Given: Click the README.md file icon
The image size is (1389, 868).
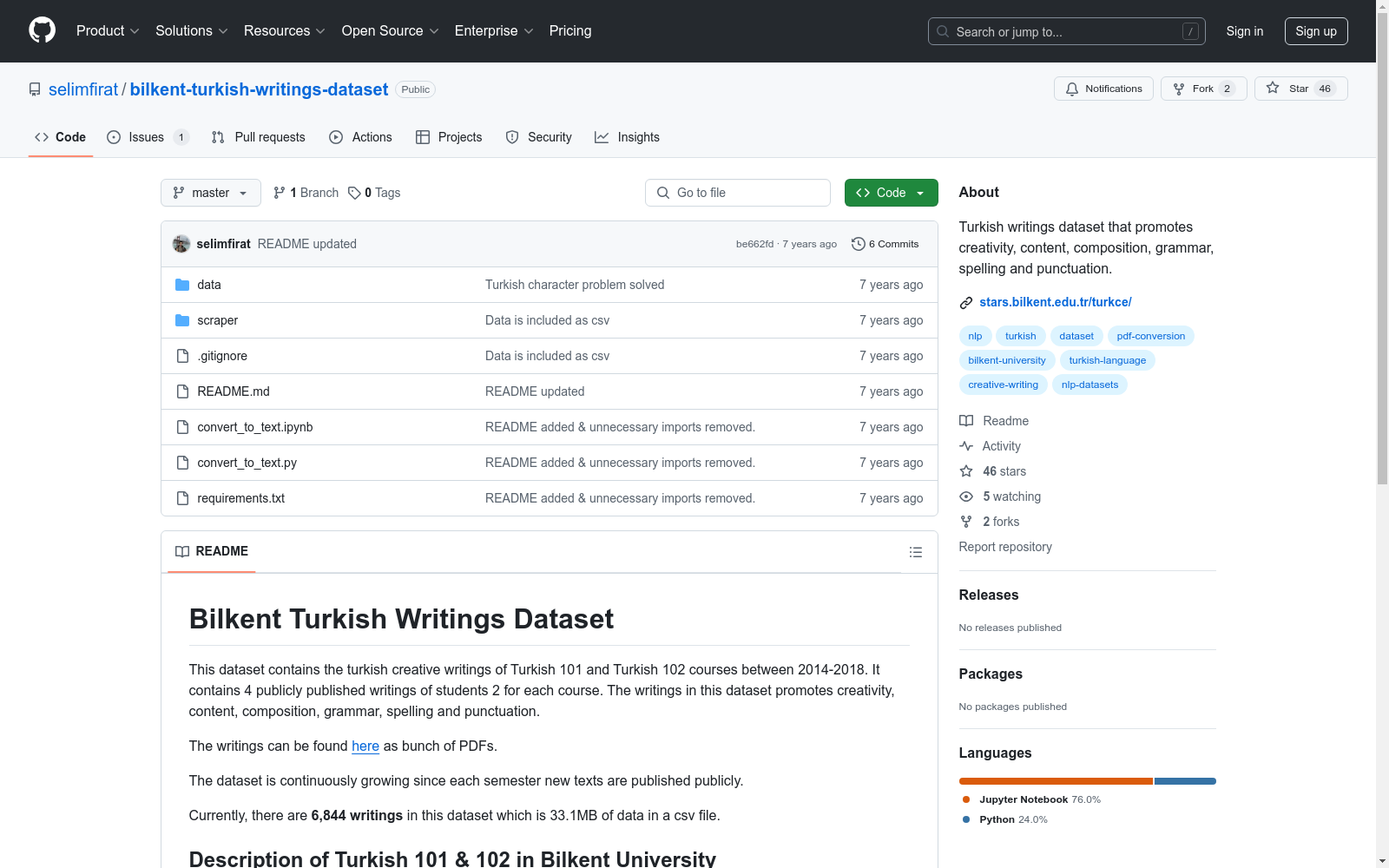Looking at the screenshot, I should click(182, 391).
